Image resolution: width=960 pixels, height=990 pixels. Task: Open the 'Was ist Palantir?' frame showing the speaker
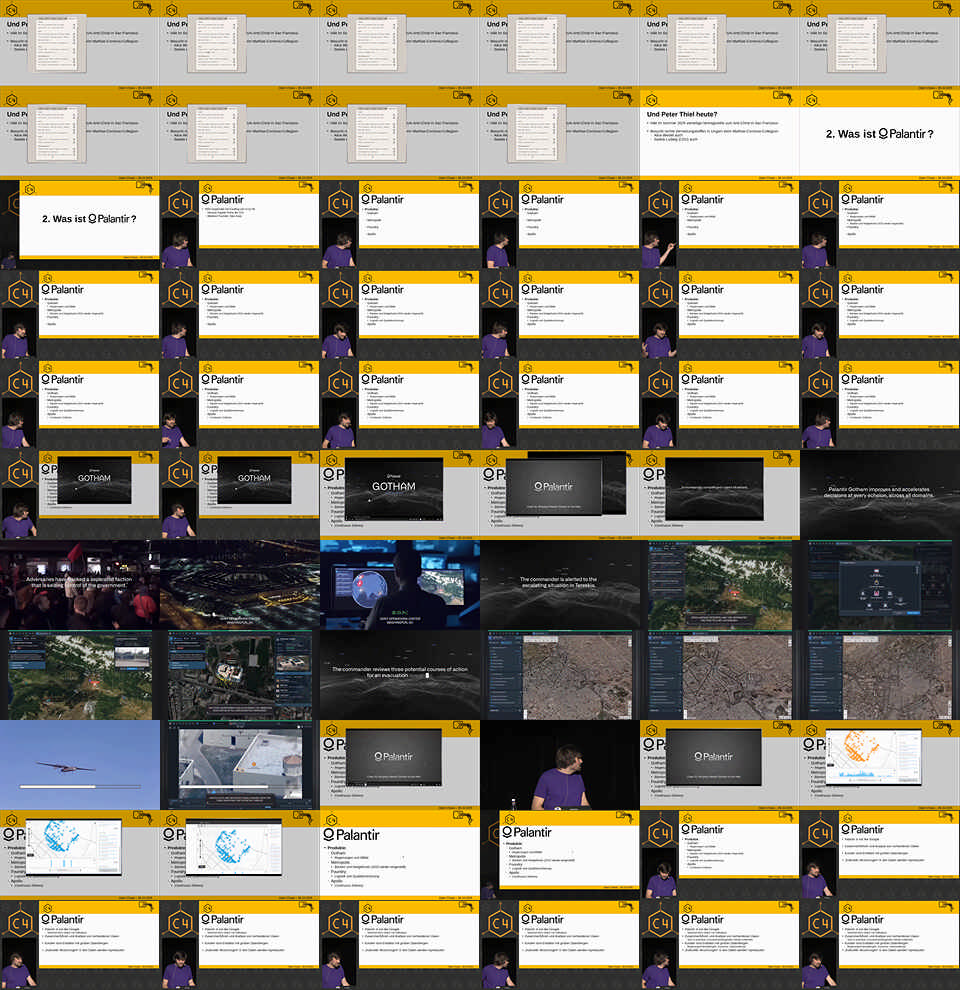tap(79, 224)
